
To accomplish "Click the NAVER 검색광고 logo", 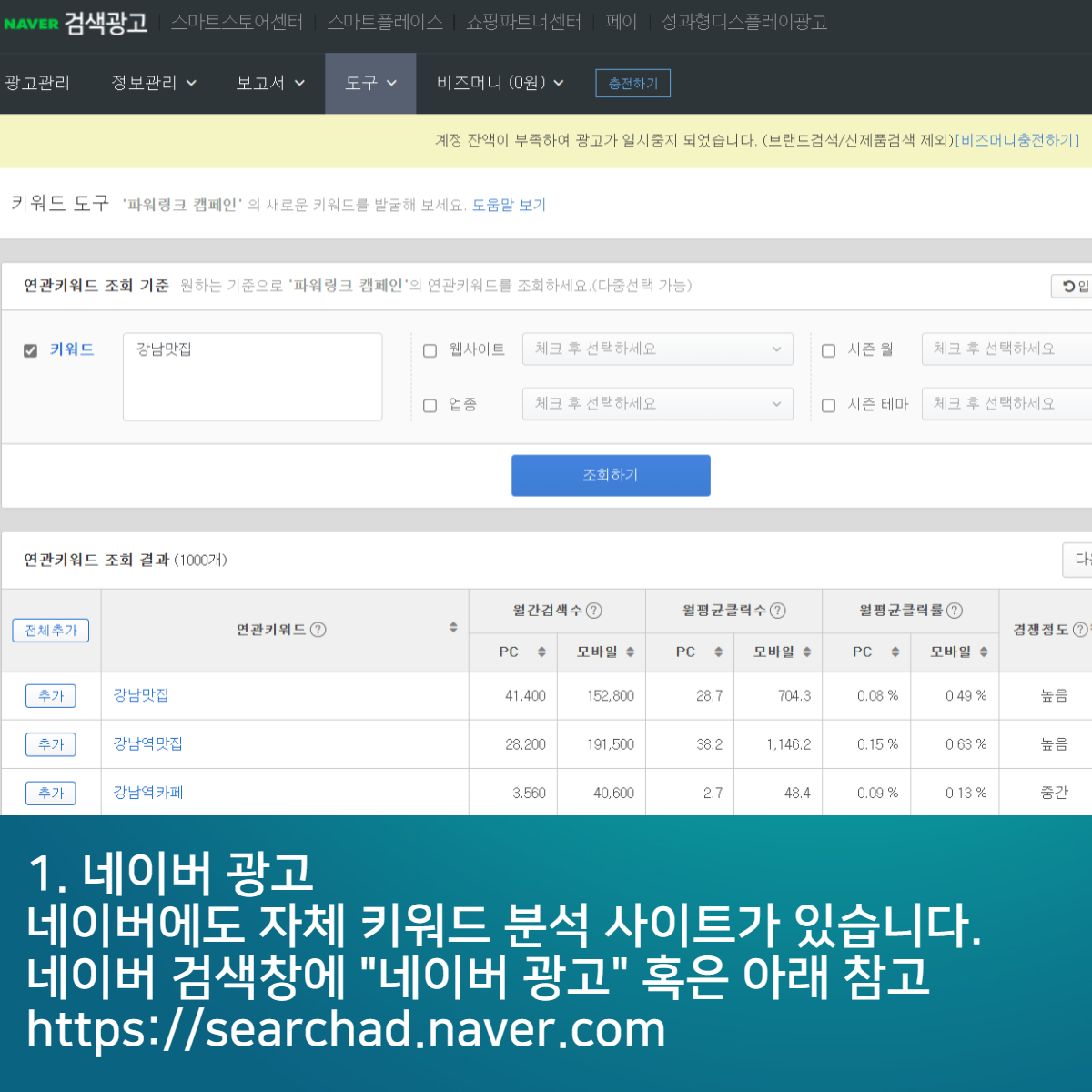I will pyautogui.click(x=75, y=23).
